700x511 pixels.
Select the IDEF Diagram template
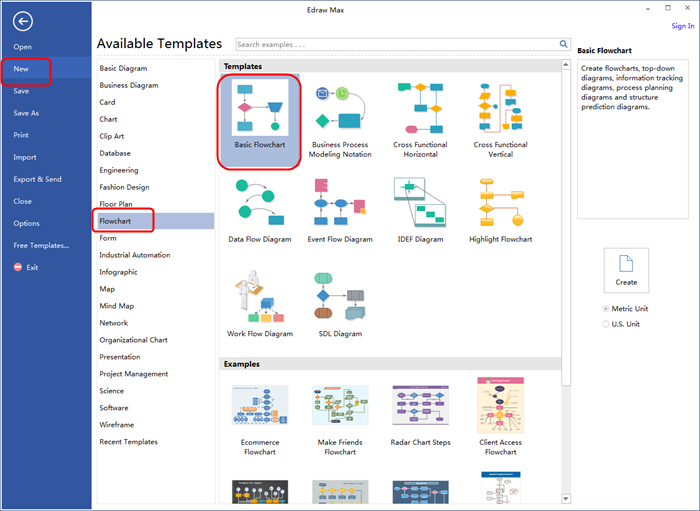pyautogui.click(x=420, y=210)
